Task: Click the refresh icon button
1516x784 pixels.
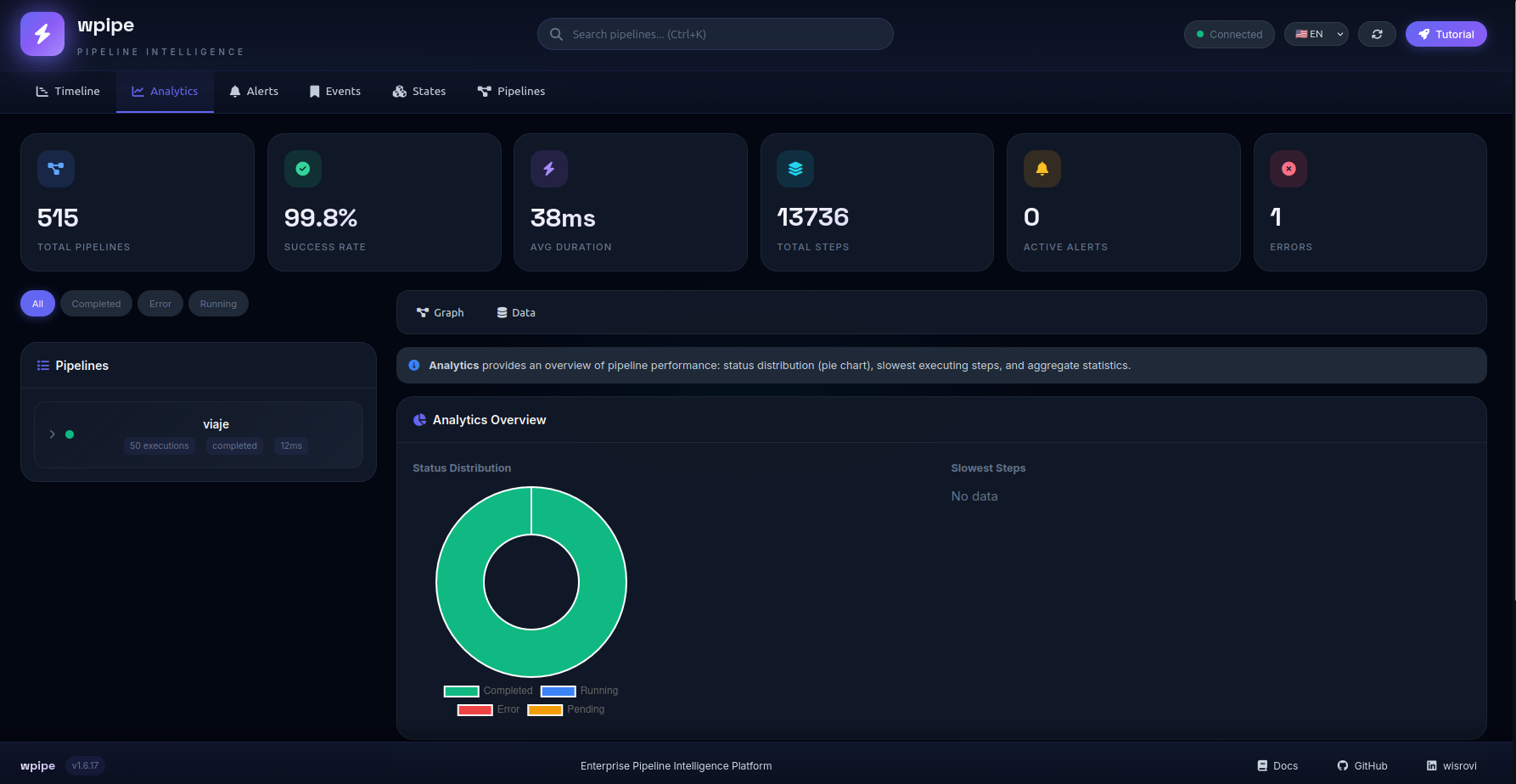Action: click(x=1377, y=34)
